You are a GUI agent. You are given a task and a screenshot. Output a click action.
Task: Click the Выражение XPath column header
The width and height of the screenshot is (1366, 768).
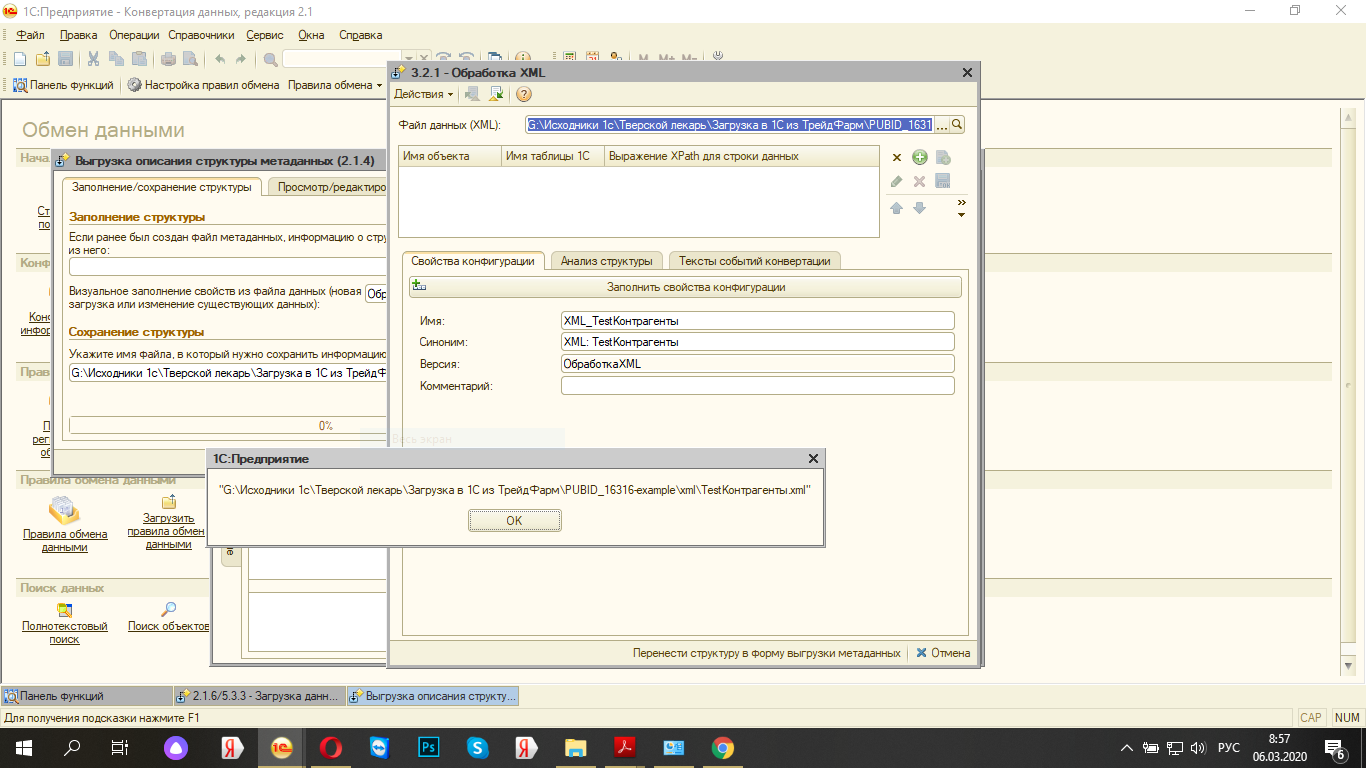coord(741,156)
